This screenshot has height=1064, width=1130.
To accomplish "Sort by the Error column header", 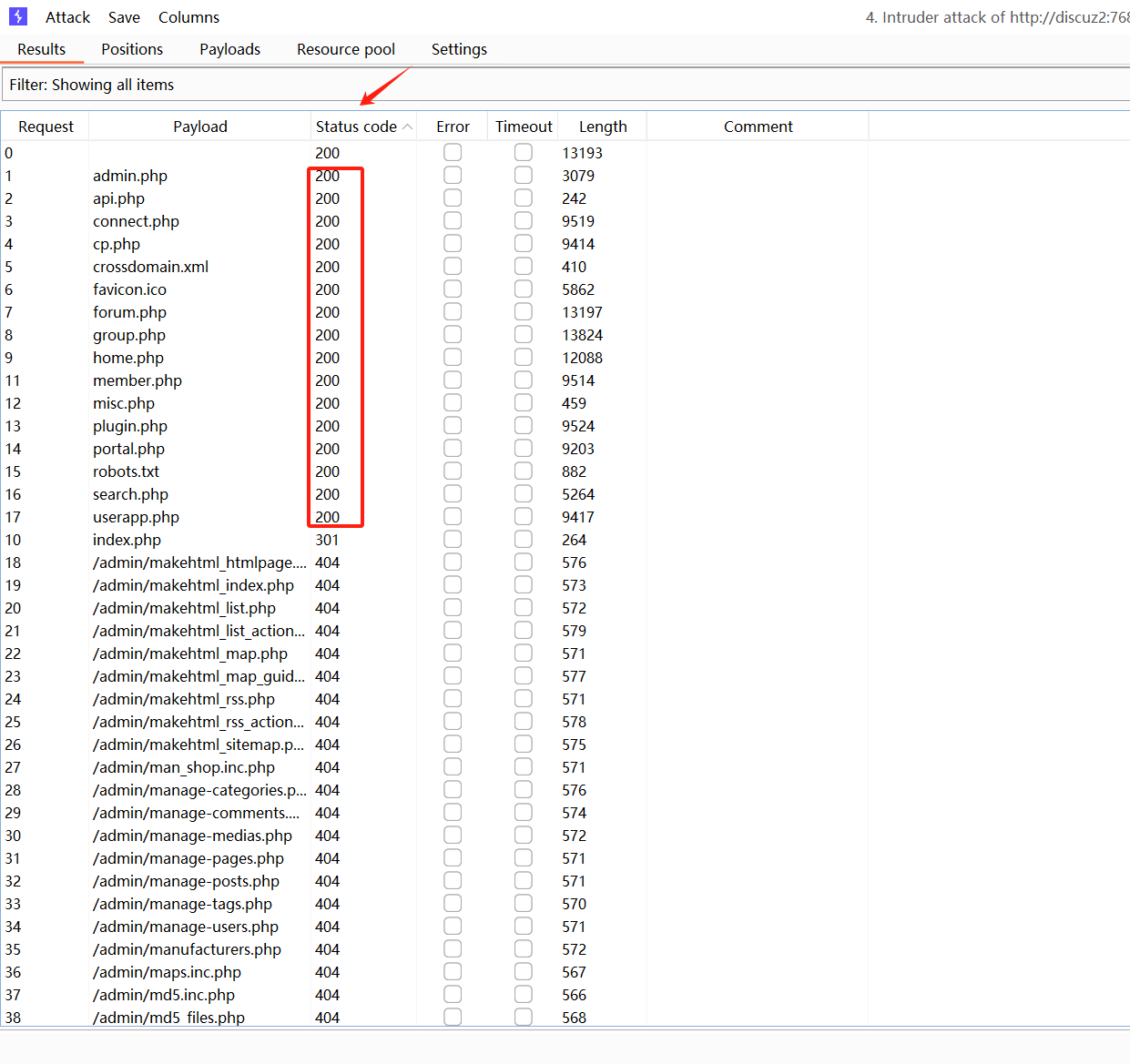I will click(453, 127).
